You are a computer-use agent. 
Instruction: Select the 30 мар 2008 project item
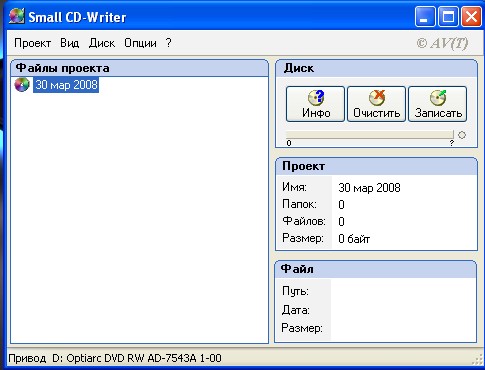(x=66, y=85)
